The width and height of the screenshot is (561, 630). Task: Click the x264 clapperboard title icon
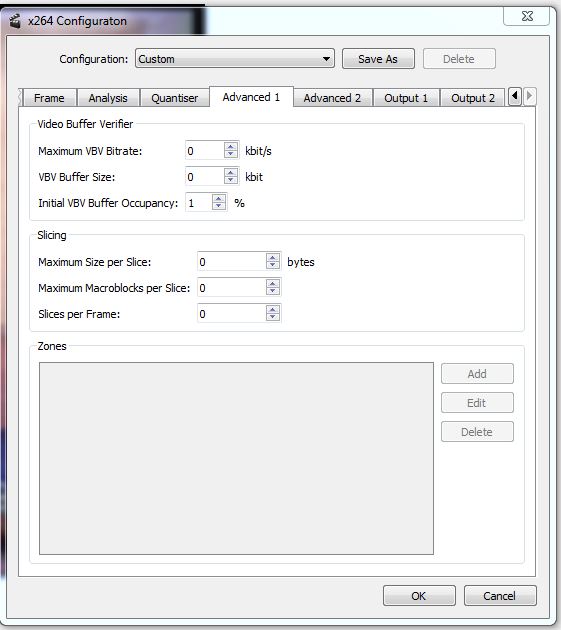(x=15, y=21)
